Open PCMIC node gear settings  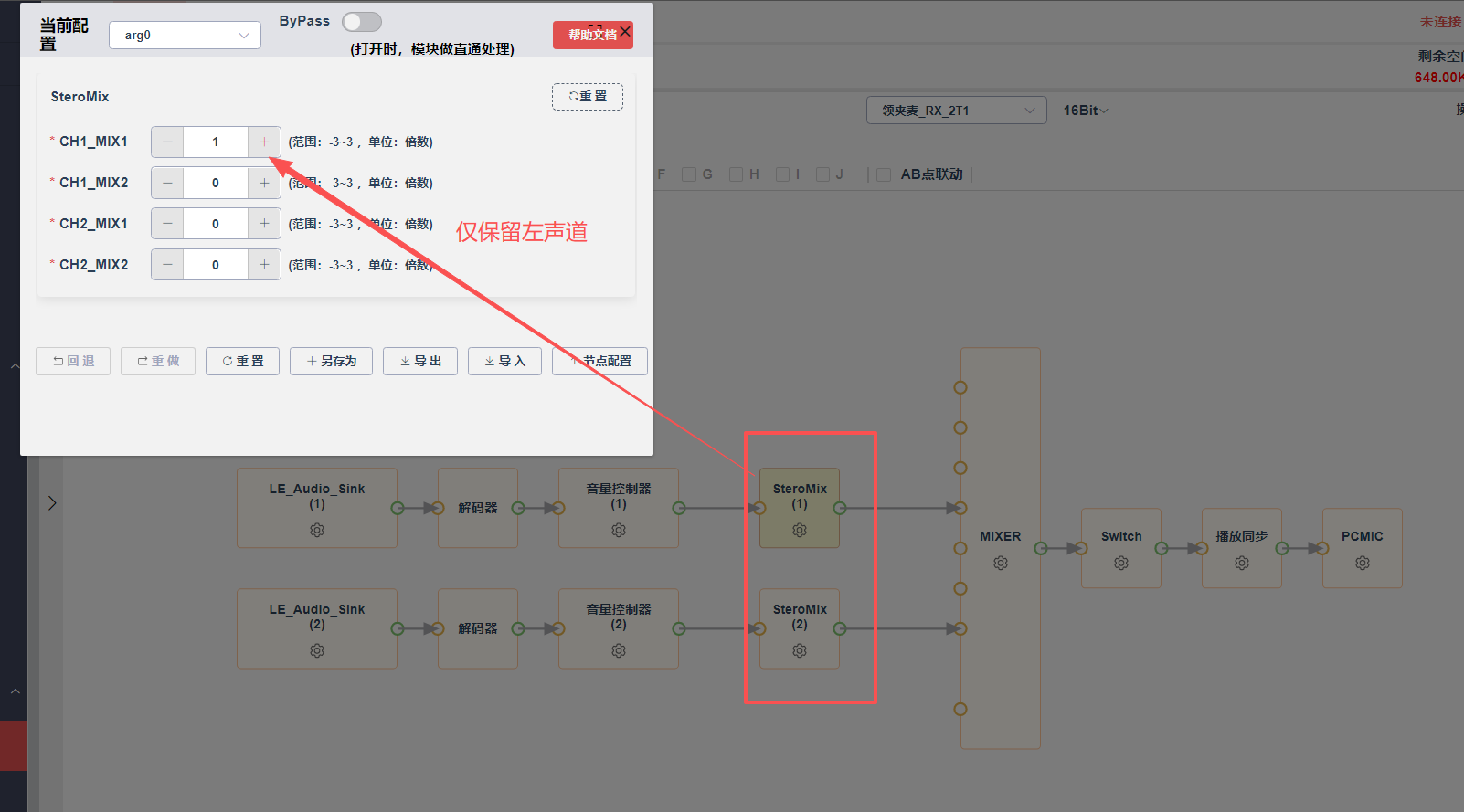click(1363, 564)
